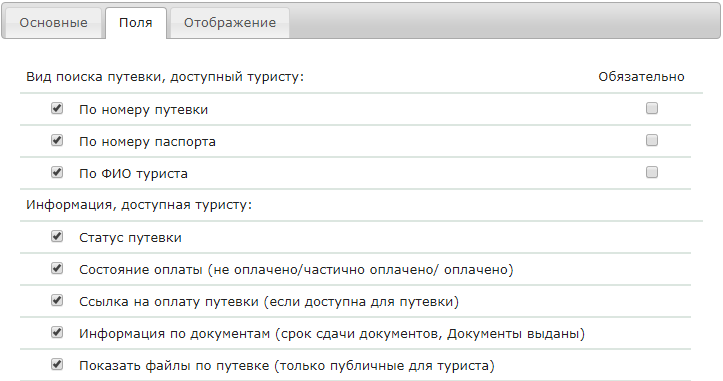Toggle the Состояние оплаты checkbox
The height and width of the screenshot is (381, 723).
[57, 268]
